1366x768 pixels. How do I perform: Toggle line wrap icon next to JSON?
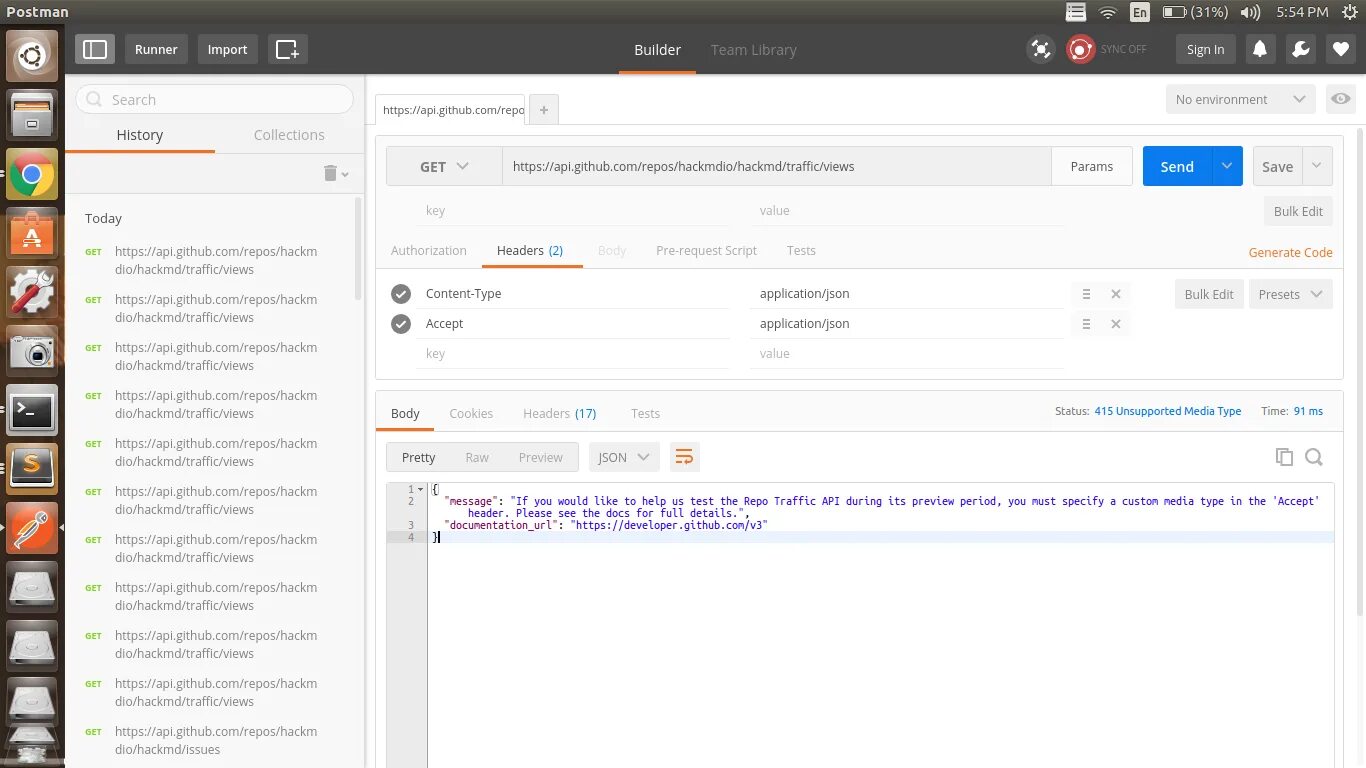pyautogui.click(x=684, y=457)
